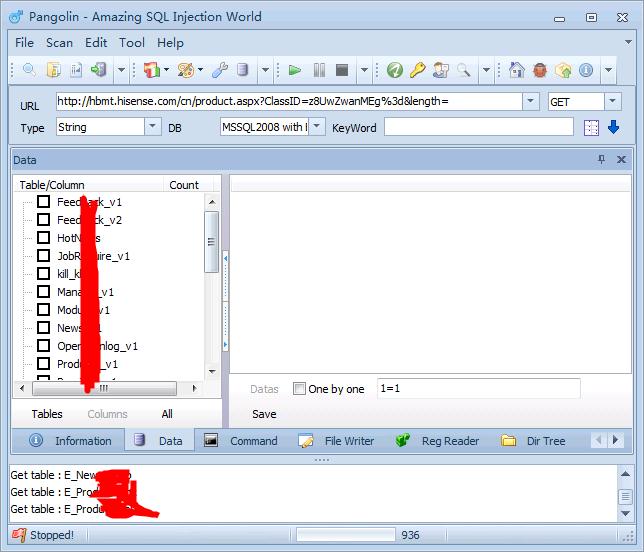The image size is (644, 552).
Task: Close the Data panel
Action: click(x=621, y=159)
